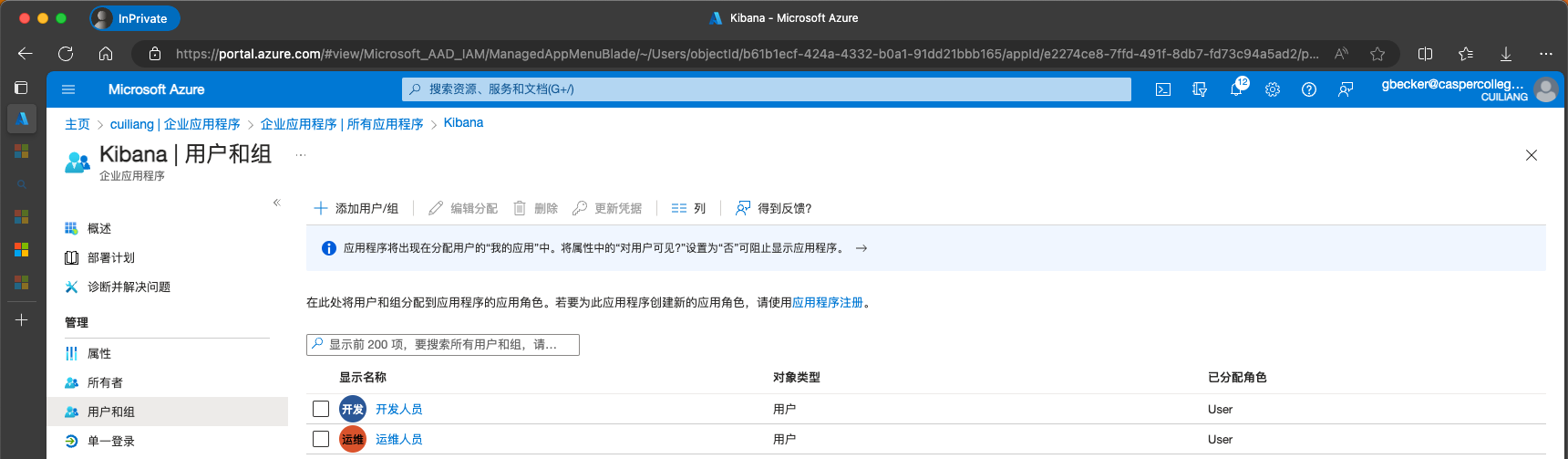Open the help question mark icon
Viewport: 1568px width, 459px height.
coord(1309,89)
